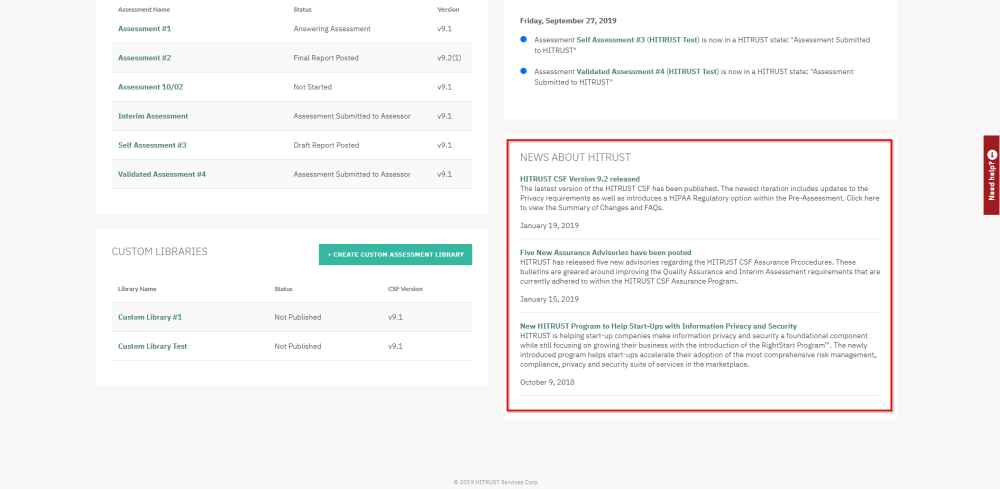Viewport: 1000px width, 489px height.
Task: Click the Assessment Name column header
Action: [144, 10]
